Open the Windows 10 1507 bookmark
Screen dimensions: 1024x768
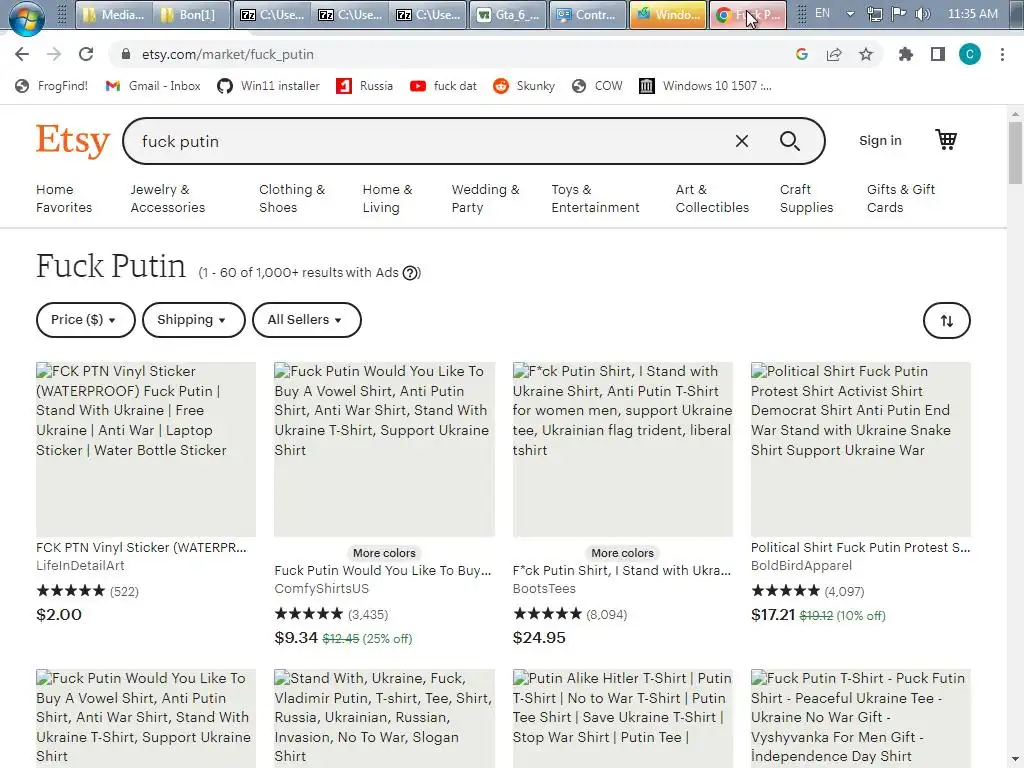pyautogui.click(x=705, y=86)
